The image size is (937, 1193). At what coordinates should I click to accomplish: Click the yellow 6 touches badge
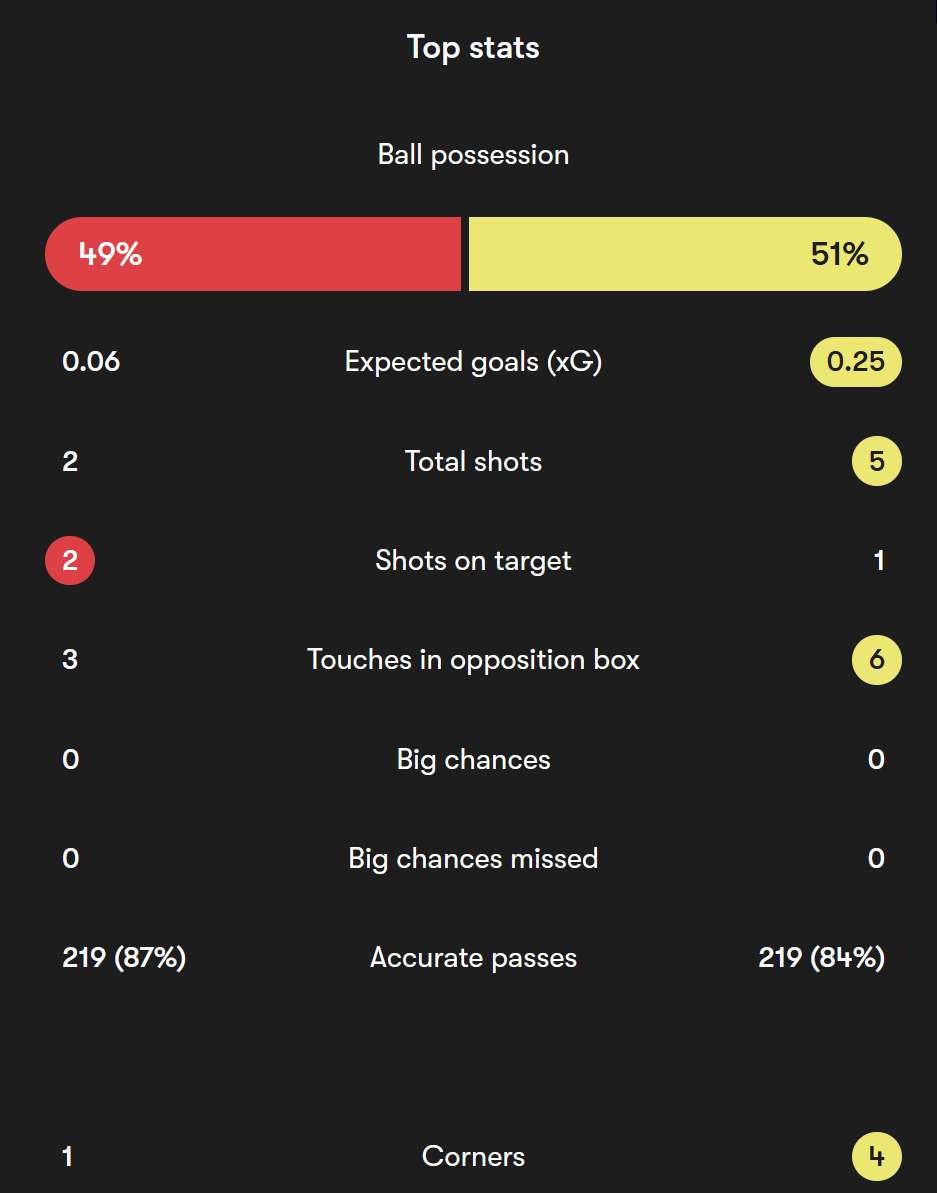coord(877,660)
